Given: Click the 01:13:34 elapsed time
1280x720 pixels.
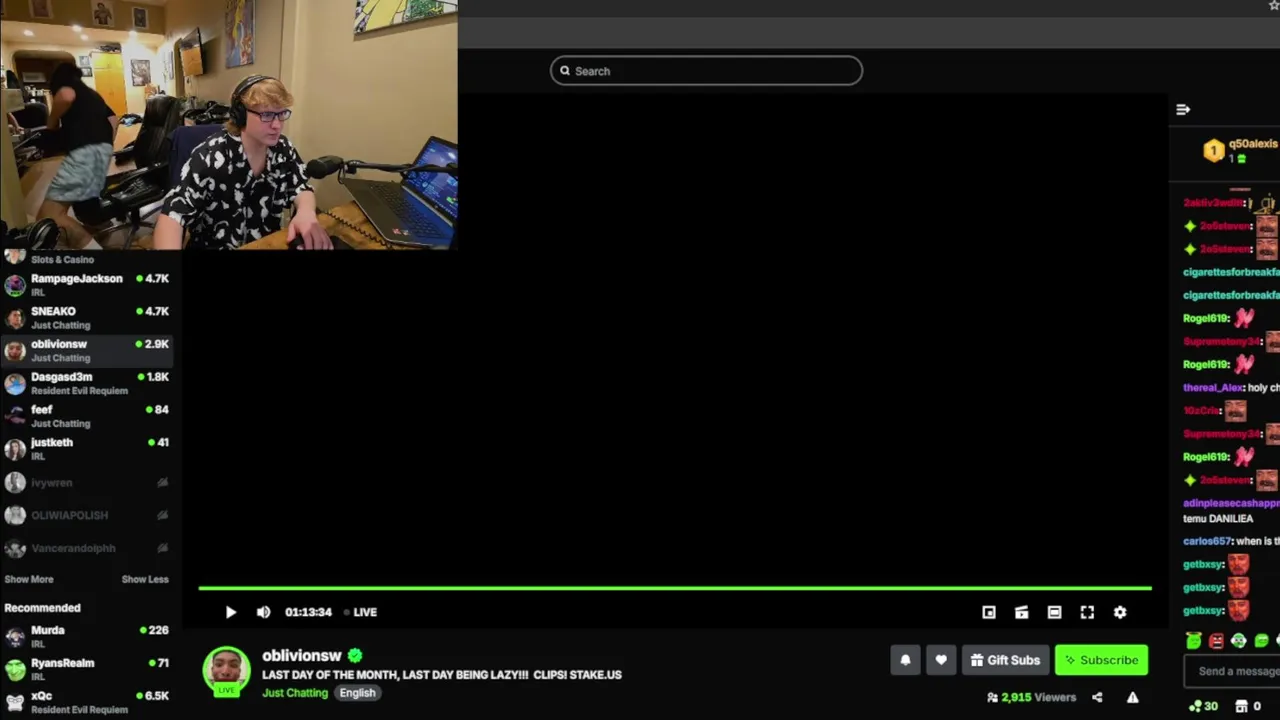Looking at the screenshot, I should pos(308,612).
